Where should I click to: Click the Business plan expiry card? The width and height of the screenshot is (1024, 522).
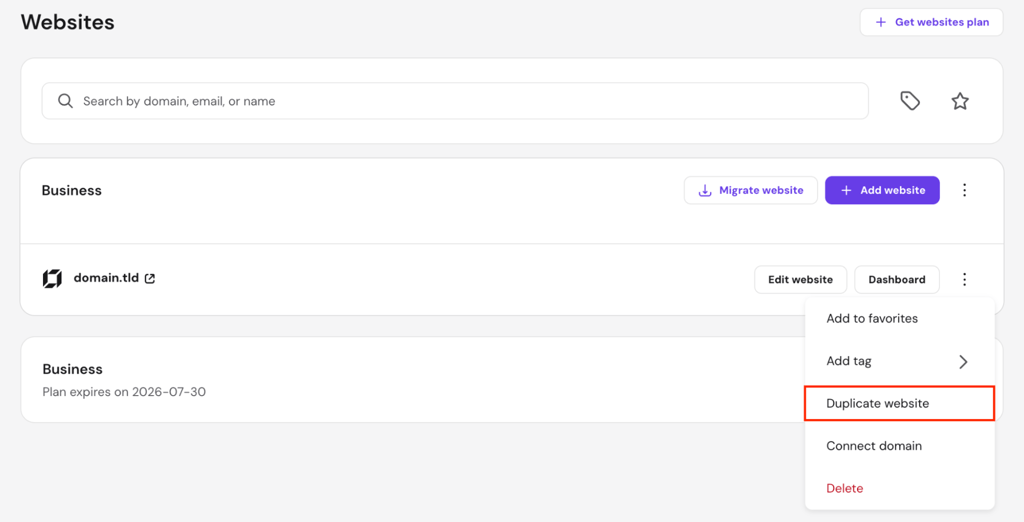pos(413,380)
